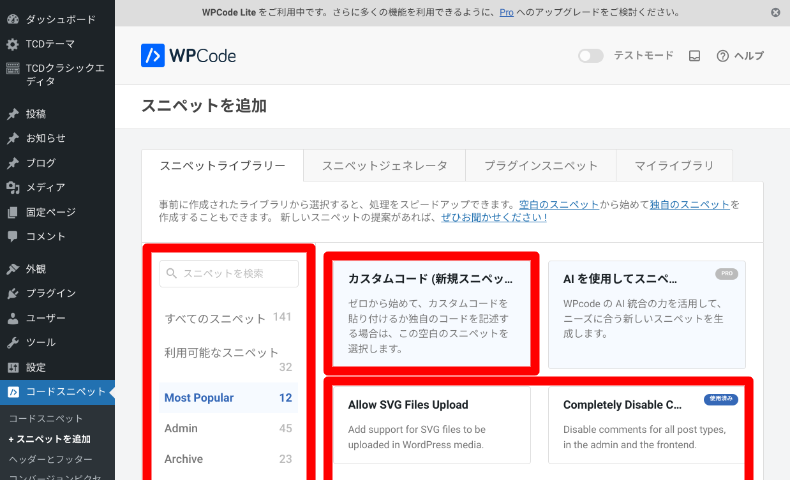Toggle the テストモード switch
The height and width of the screenshot is (480, 790).
pos(590,55)
